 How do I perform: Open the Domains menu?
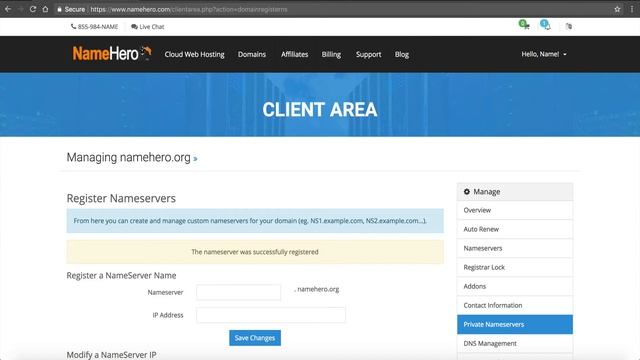pos(252,54)
